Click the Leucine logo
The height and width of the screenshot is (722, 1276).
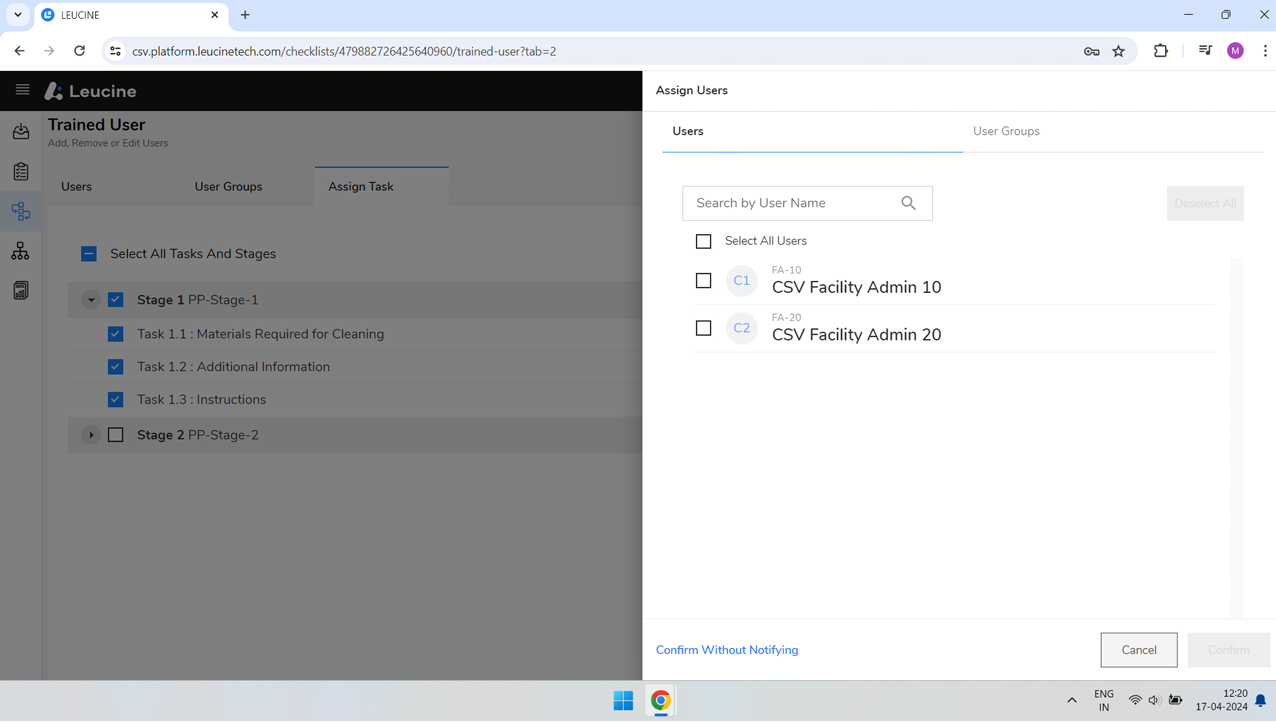pos(91,91)
